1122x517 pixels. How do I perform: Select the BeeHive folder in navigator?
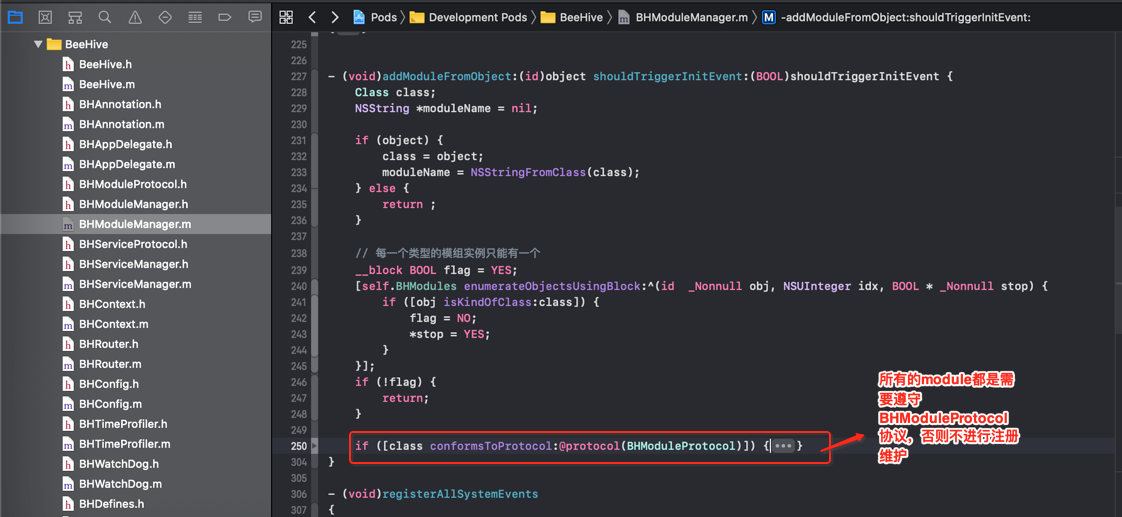point(77,44)
